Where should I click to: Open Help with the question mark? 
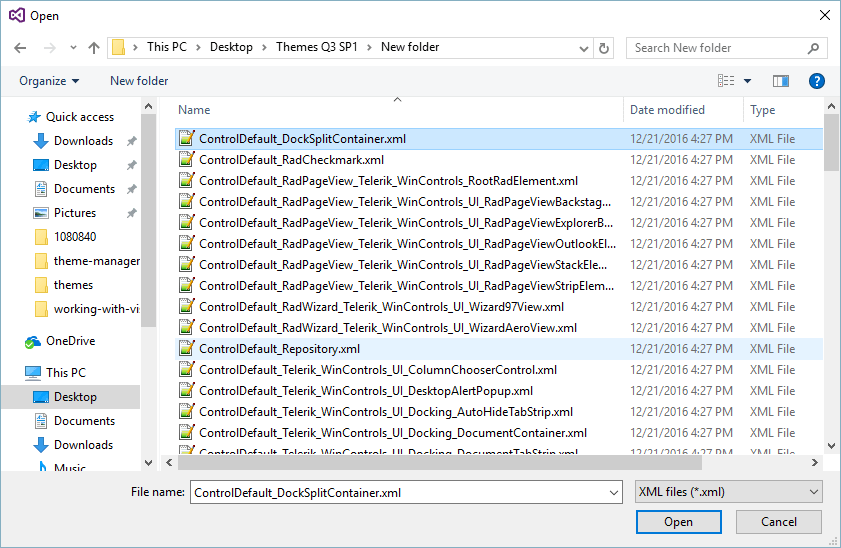816,81
